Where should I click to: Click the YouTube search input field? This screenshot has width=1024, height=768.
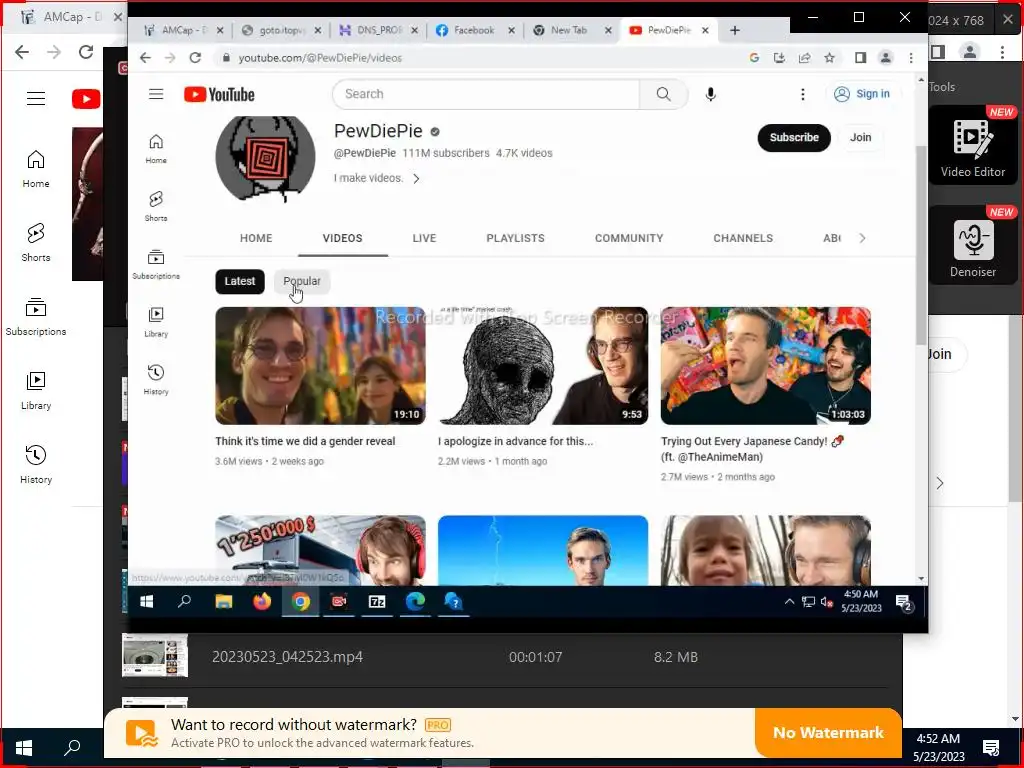(x=486, y=94)
